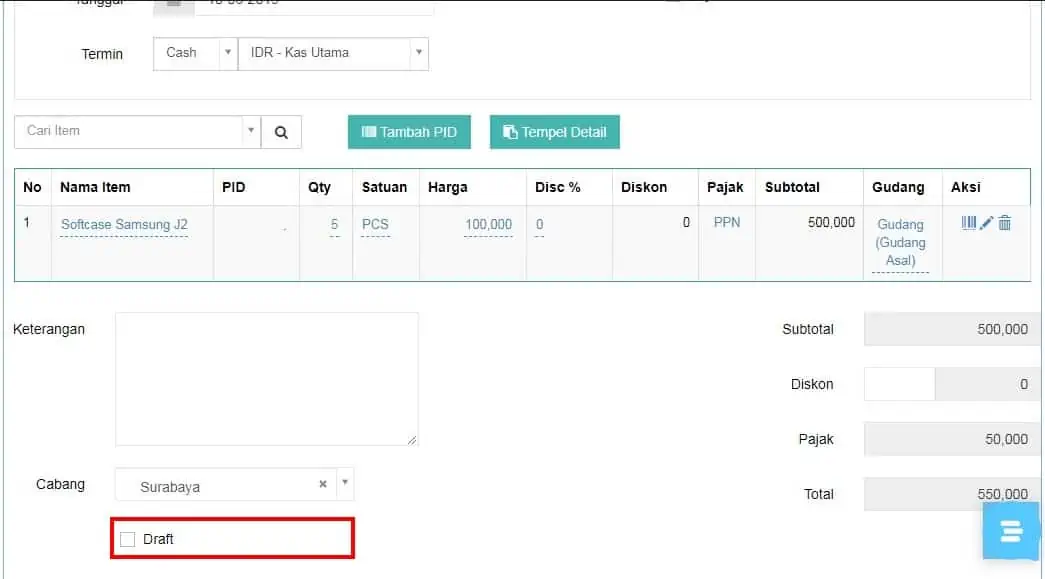Clear Surabaya from the Cabang field
The width and height of the screenshot is (1045, 579).
pyautogui.click(x=323, y=484)
